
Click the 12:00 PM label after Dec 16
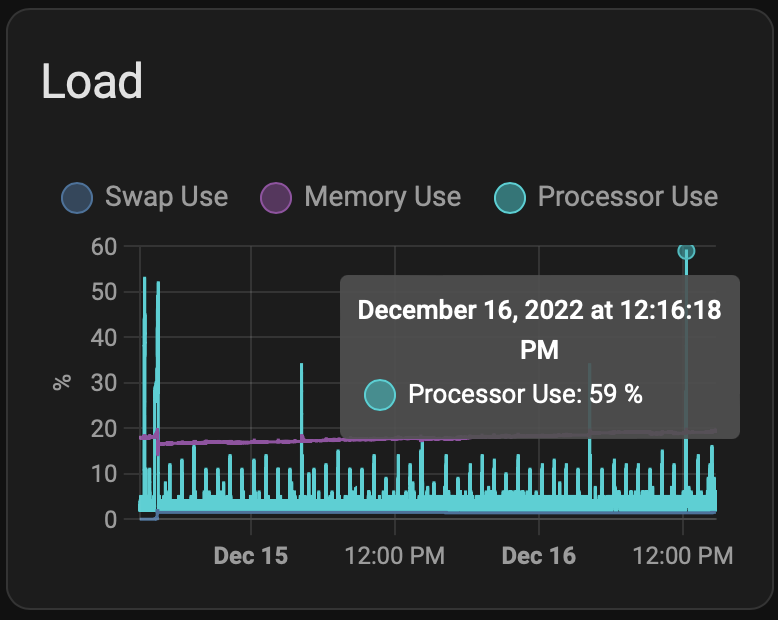[x=682, y=555]
